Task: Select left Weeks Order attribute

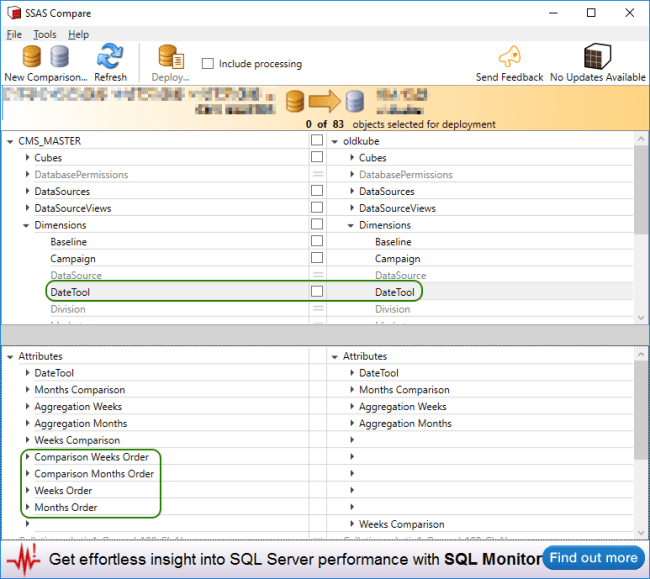Action: click(63, 491)
